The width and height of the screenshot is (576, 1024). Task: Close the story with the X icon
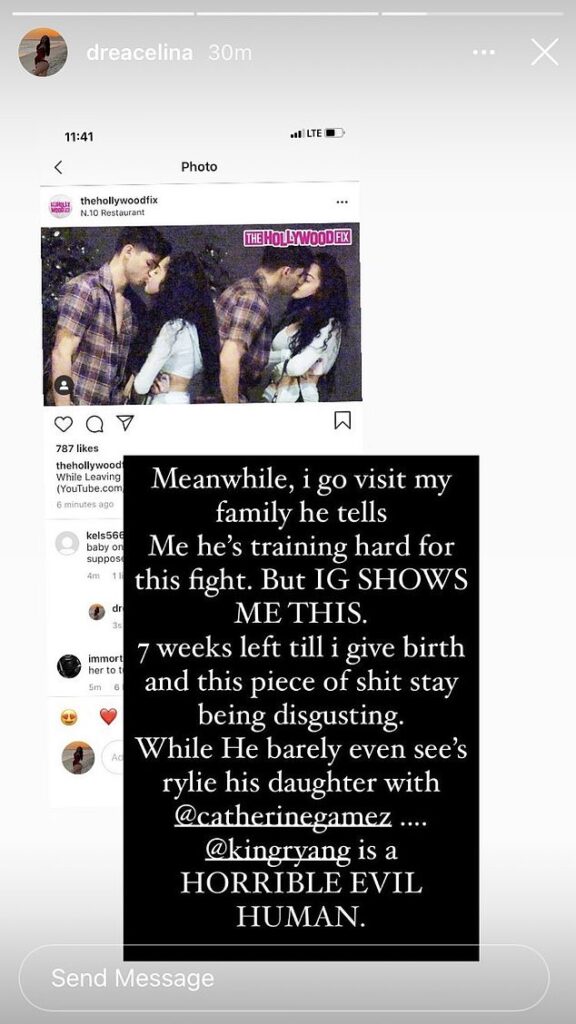click(x=545, y=52)
